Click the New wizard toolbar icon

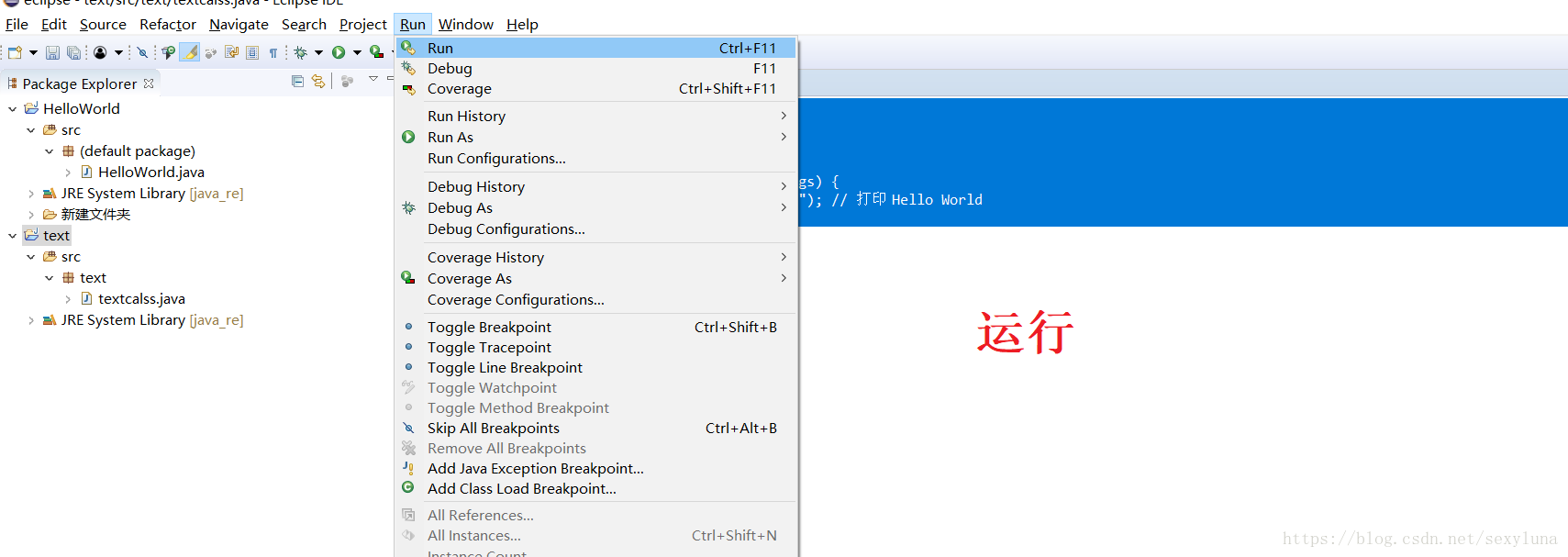pyautogui.click(x=15, y=52)
